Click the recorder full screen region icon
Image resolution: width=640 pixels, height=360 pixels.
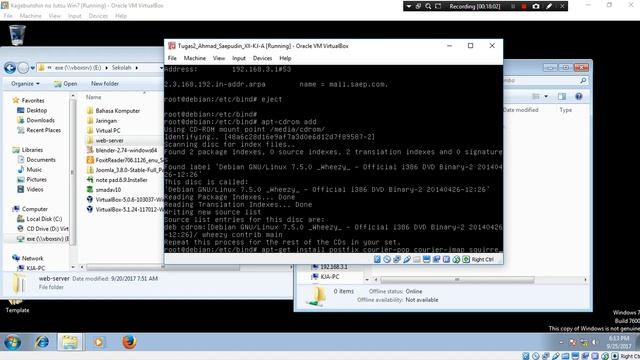tap(438, 6)
